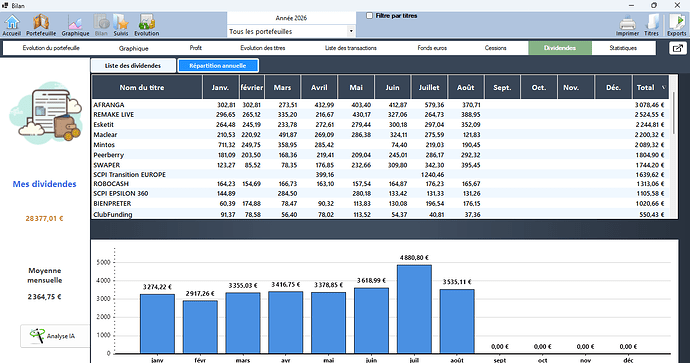This screenshot has height=363, width=690.
Task: Switch to Evolution du portefeuille tab
Action: (x=51, y=48)
